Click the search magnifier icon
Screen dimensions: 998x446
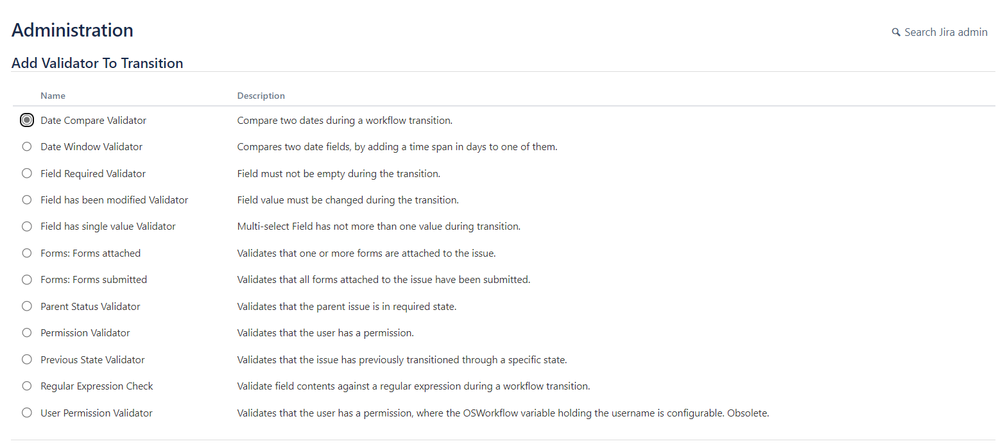896,32
